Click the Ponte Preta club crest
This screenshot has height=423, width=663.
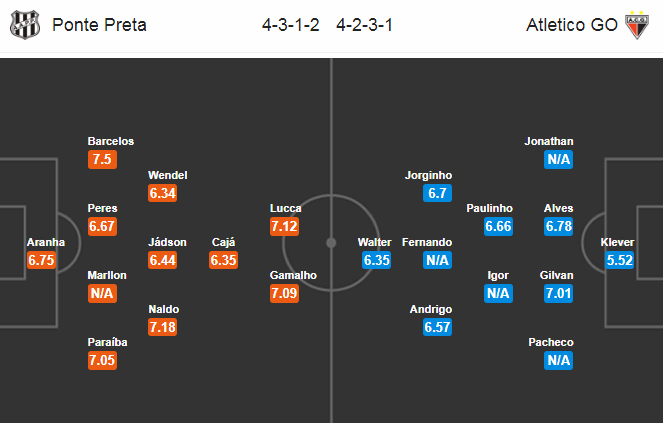[x=25, y=25]
